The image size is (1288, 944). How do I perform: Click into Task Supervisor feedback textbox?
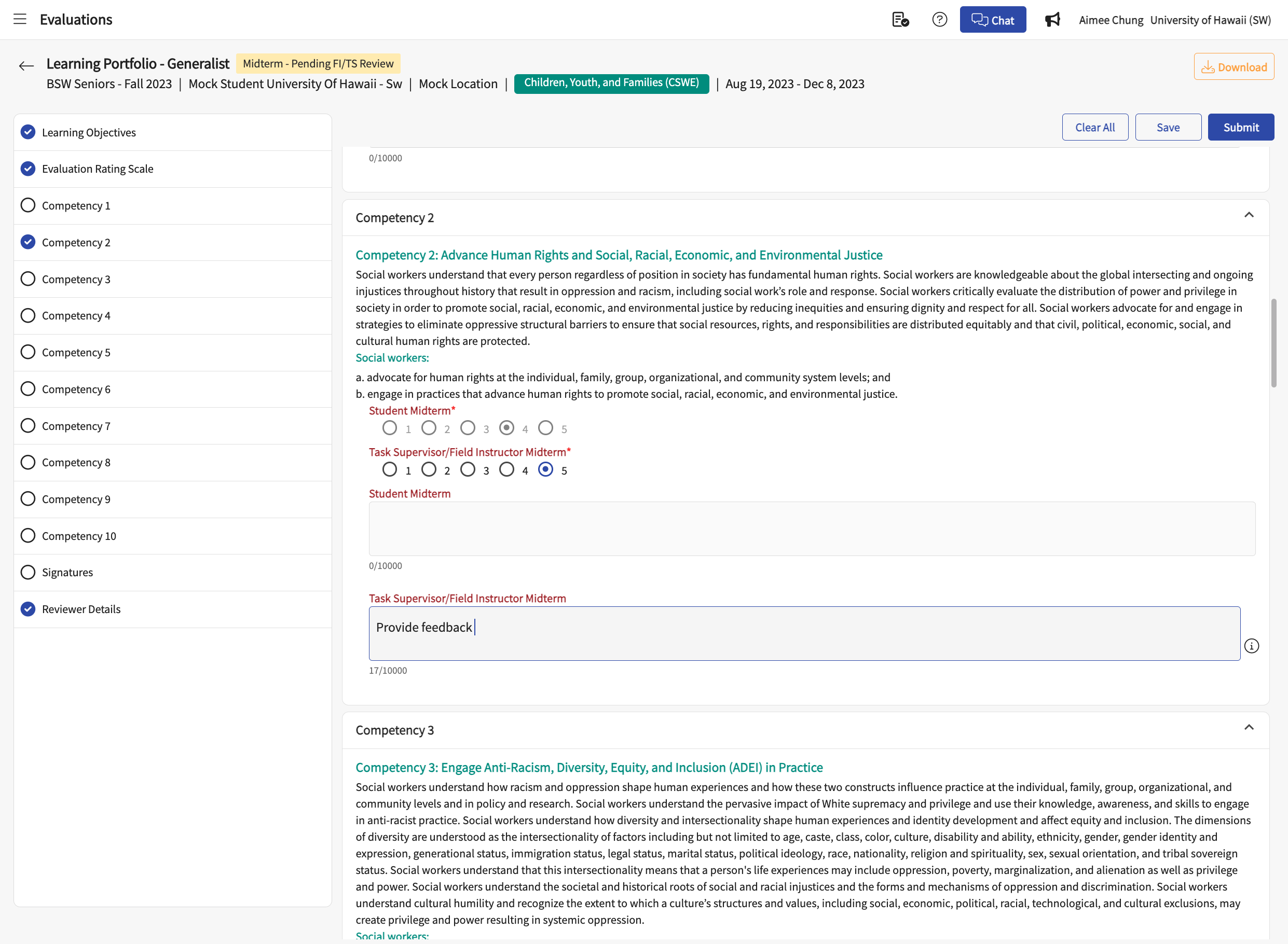pyautogui.click(x=804, y=633)
